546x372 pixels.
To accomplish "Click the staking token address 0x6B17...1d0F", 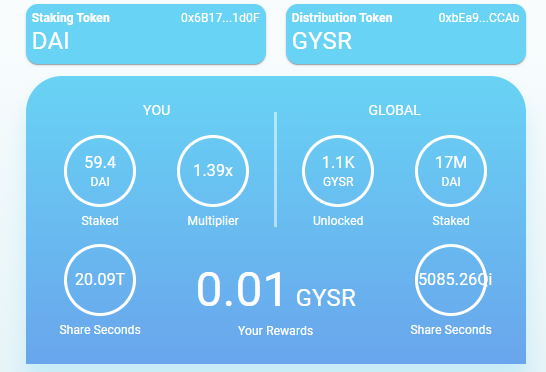I will [220, 18].
